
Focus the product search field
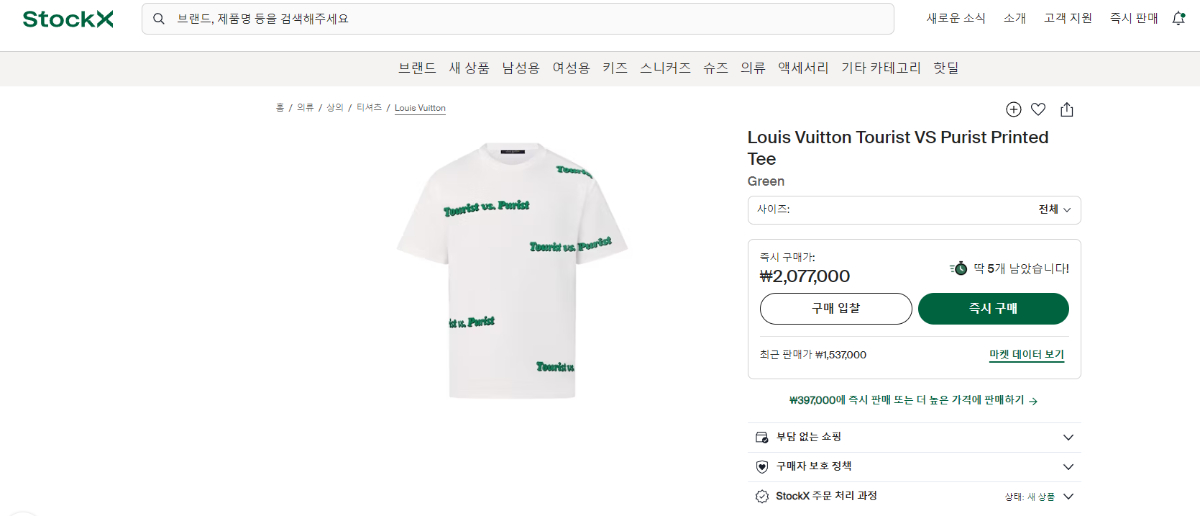tap(520, 19)
